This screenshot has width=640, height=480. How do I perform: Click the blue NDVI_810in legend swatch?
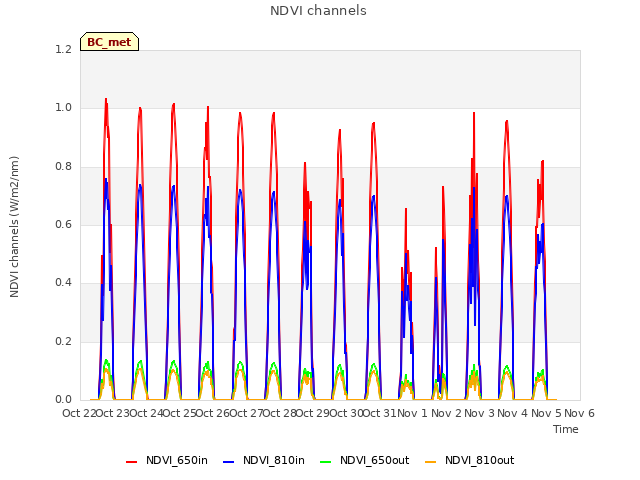pyautogui.click(x=229, y=462)
